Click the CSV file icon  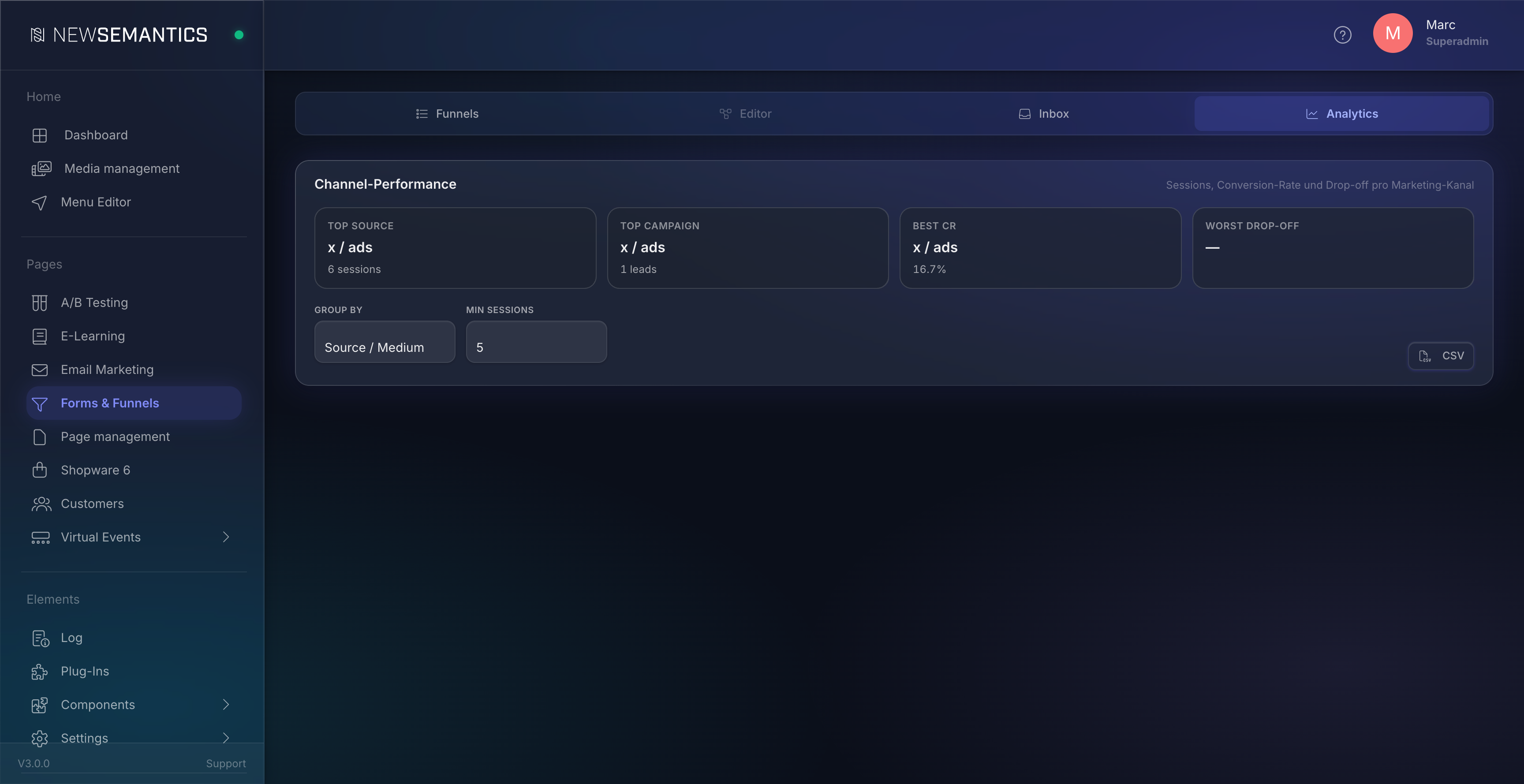pos(1425,356)
